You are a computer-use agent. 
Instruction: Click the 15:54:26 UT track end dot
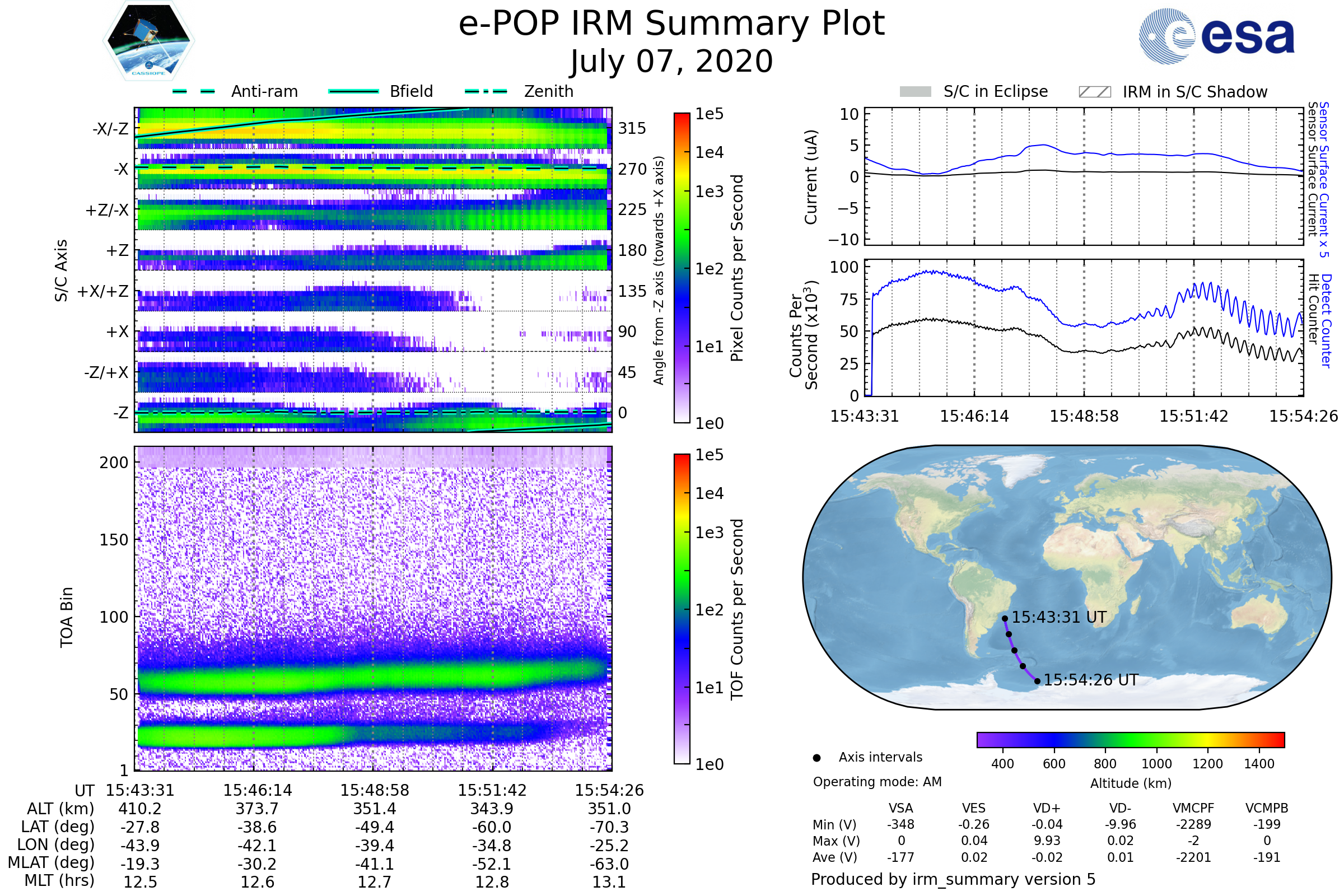pos(1037,681)
